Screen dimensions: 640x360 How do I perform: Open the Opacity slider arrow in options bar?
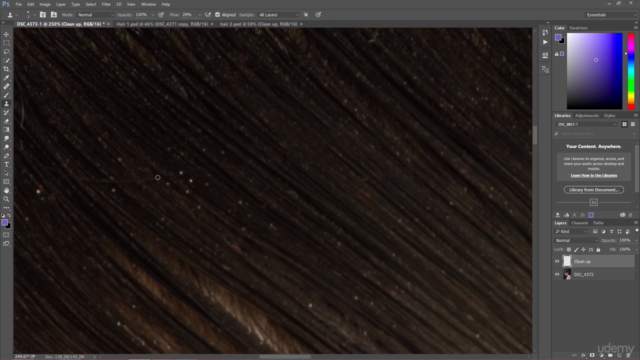pyautogui.click(x=152, y=15)
